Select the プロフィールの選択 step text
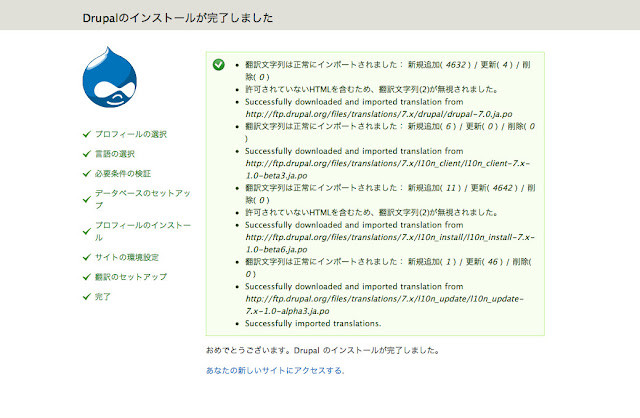 click(131, 134)
